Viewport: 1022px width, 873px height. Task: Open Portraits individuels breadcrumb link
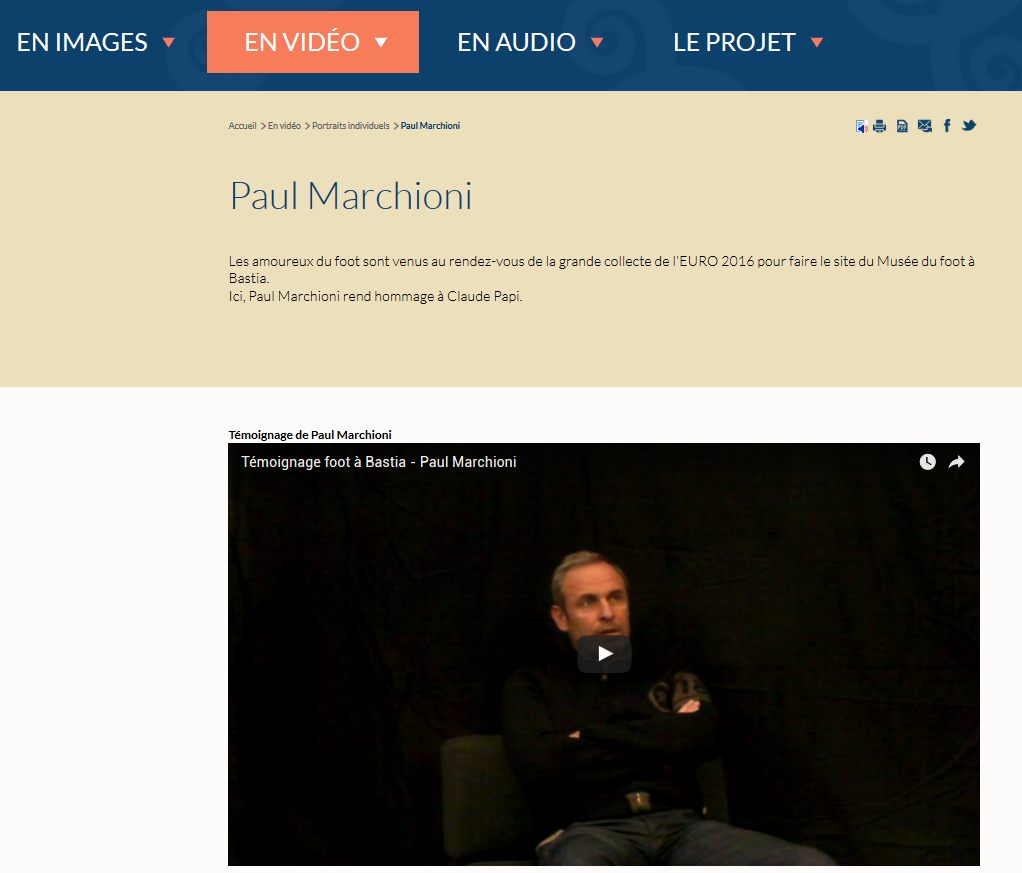pos(351,126)
